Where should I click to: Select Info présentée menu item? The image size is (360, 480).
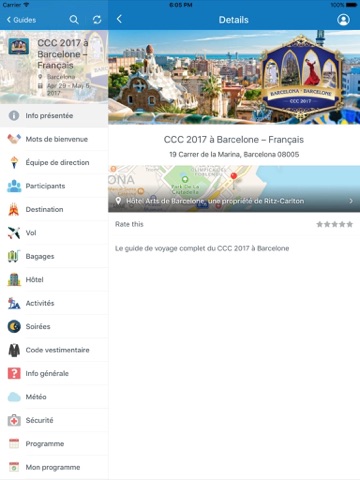pos(54,116)
